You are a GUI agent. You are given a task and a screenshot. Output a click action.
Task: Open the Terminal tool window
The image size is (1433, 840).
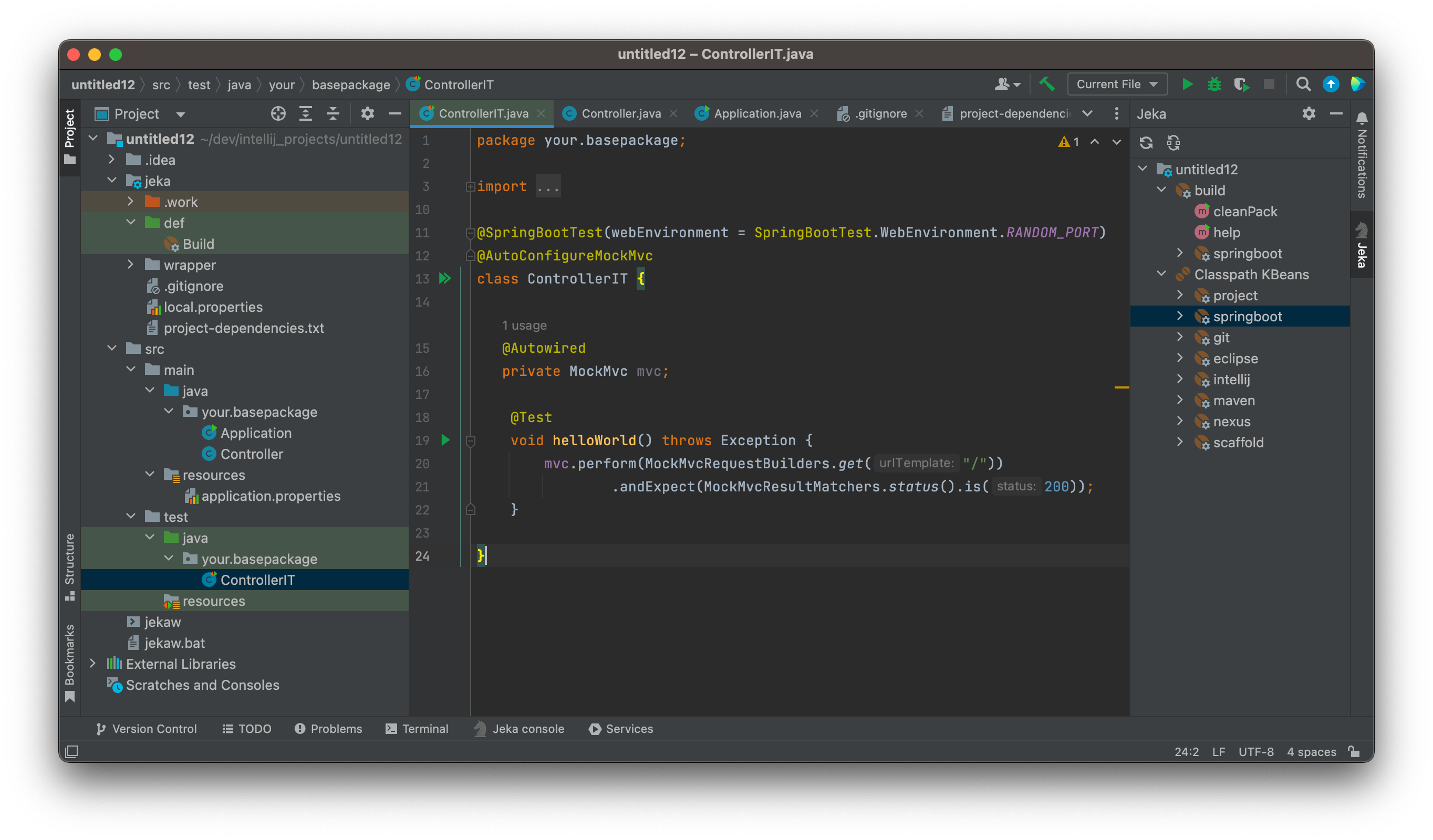tap(417, 729)
